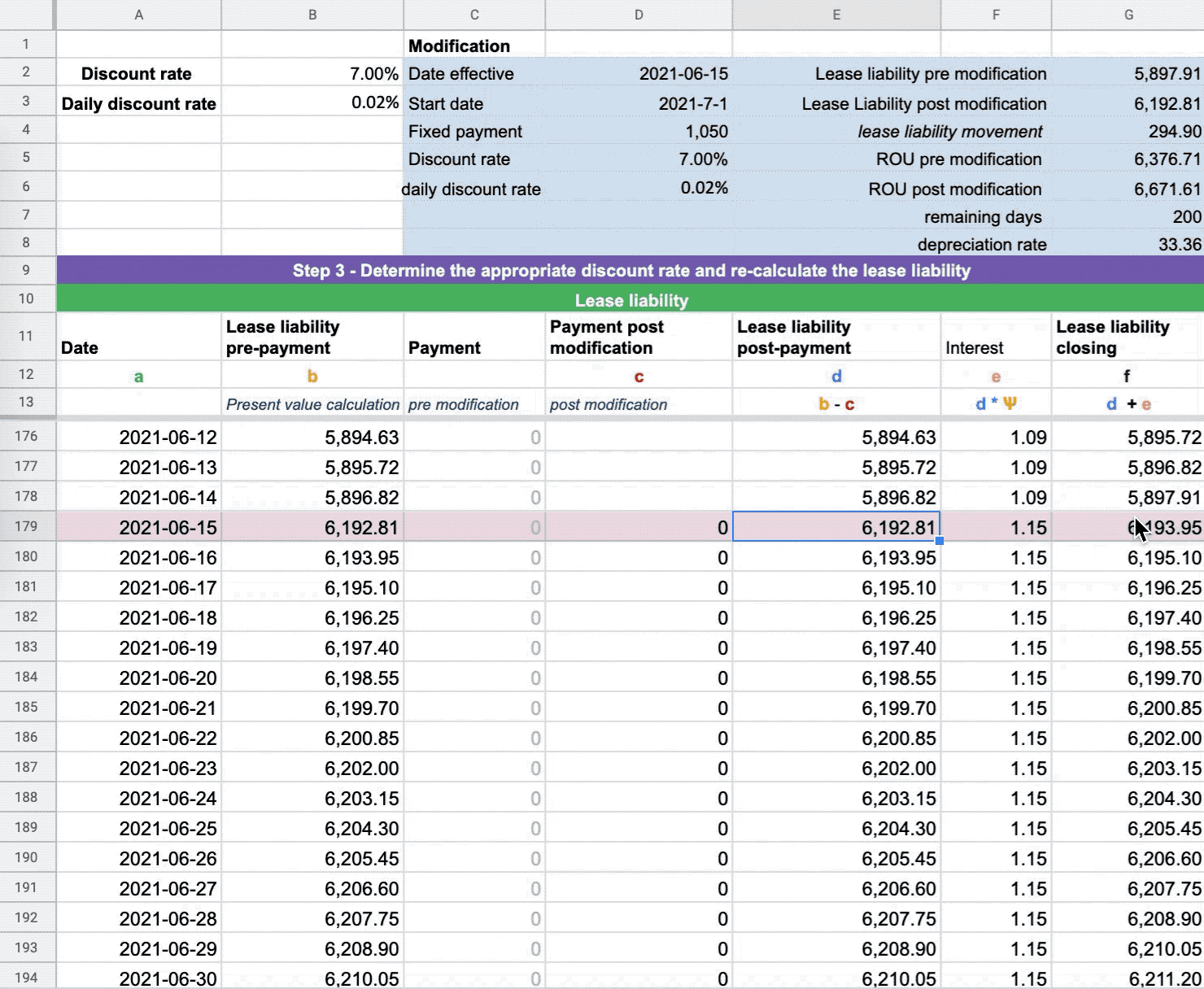Click 'Lease liability pre modification' label
This screenshot has width=1204, height=989.
tap(931, 73)
